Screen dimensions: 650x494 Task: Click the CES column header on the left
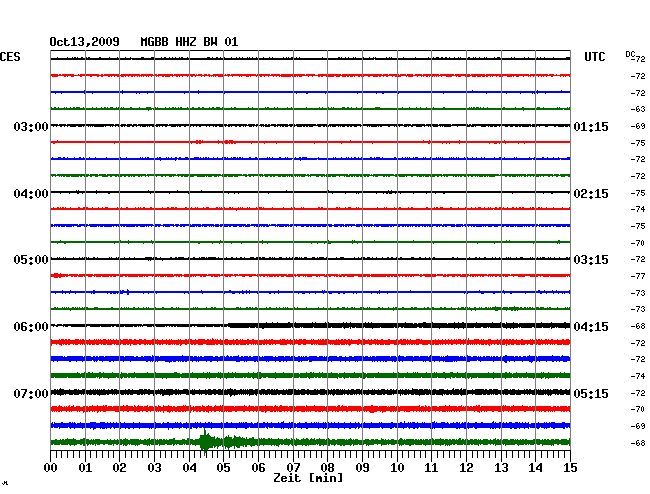tap(10, 57)
